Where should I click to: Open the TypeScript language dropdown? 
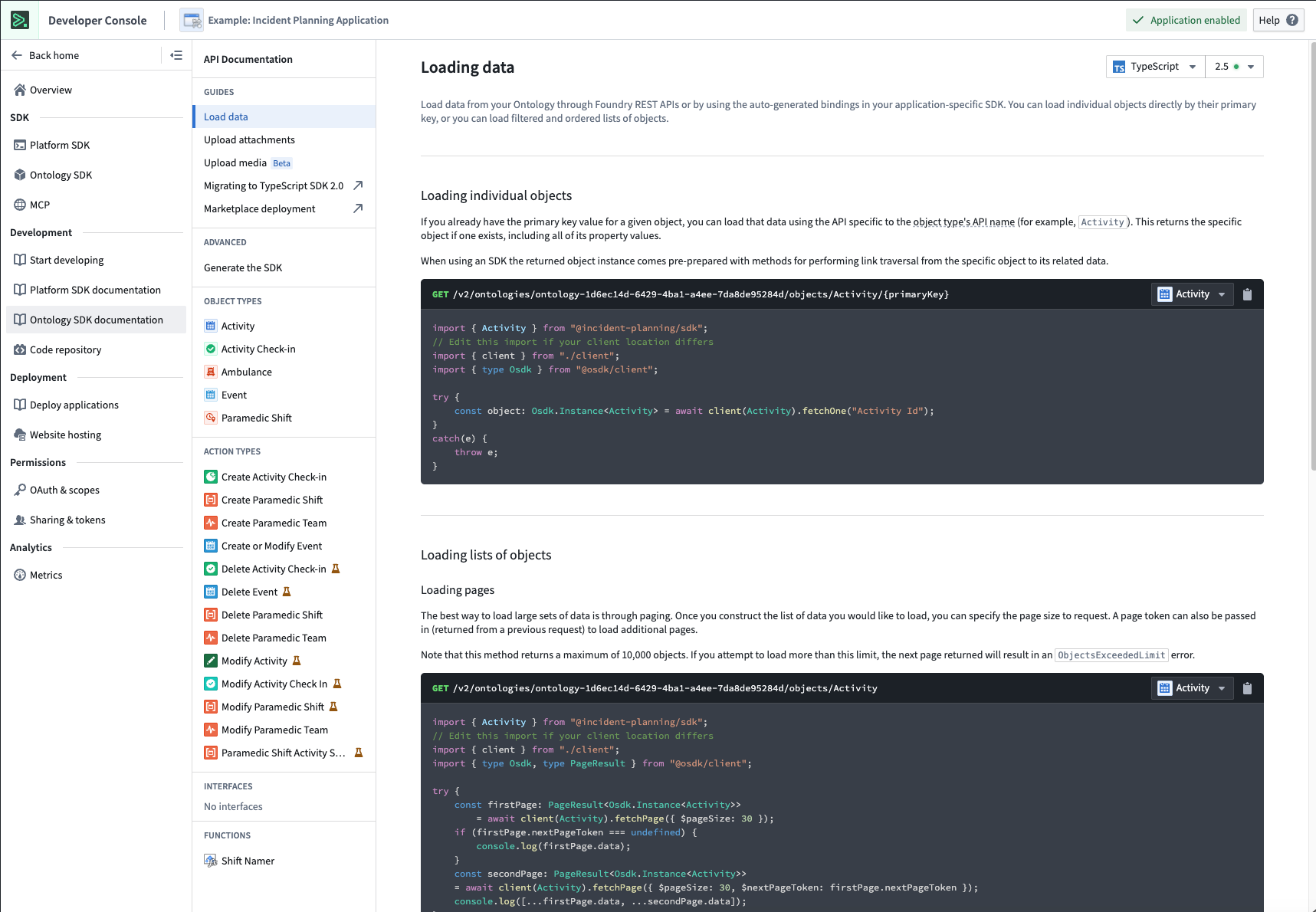tap(1155, 67)
